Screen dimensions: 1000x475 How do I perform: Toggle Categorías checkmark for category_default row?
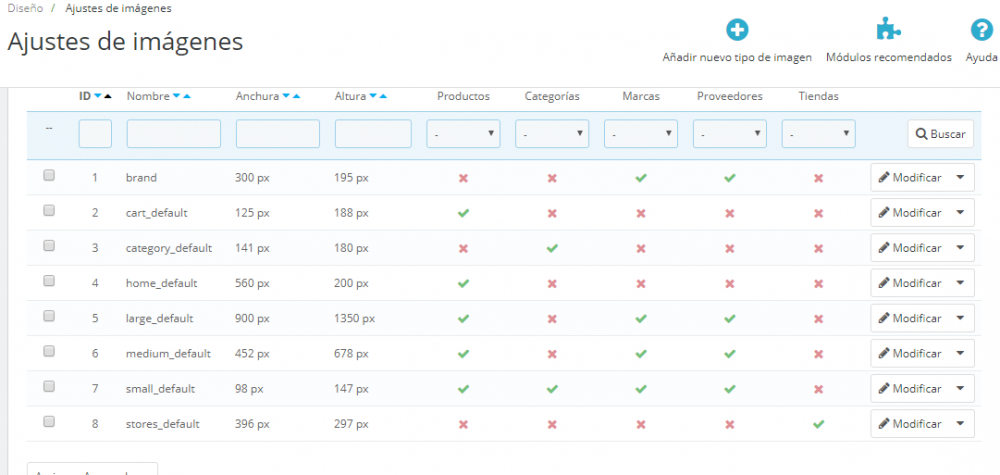552,248
